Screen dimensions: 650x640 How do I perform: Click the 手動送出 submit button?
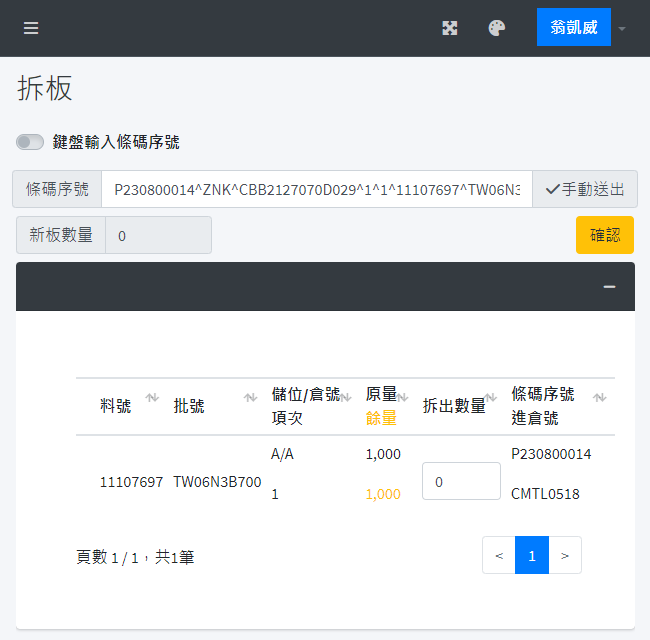585,189
